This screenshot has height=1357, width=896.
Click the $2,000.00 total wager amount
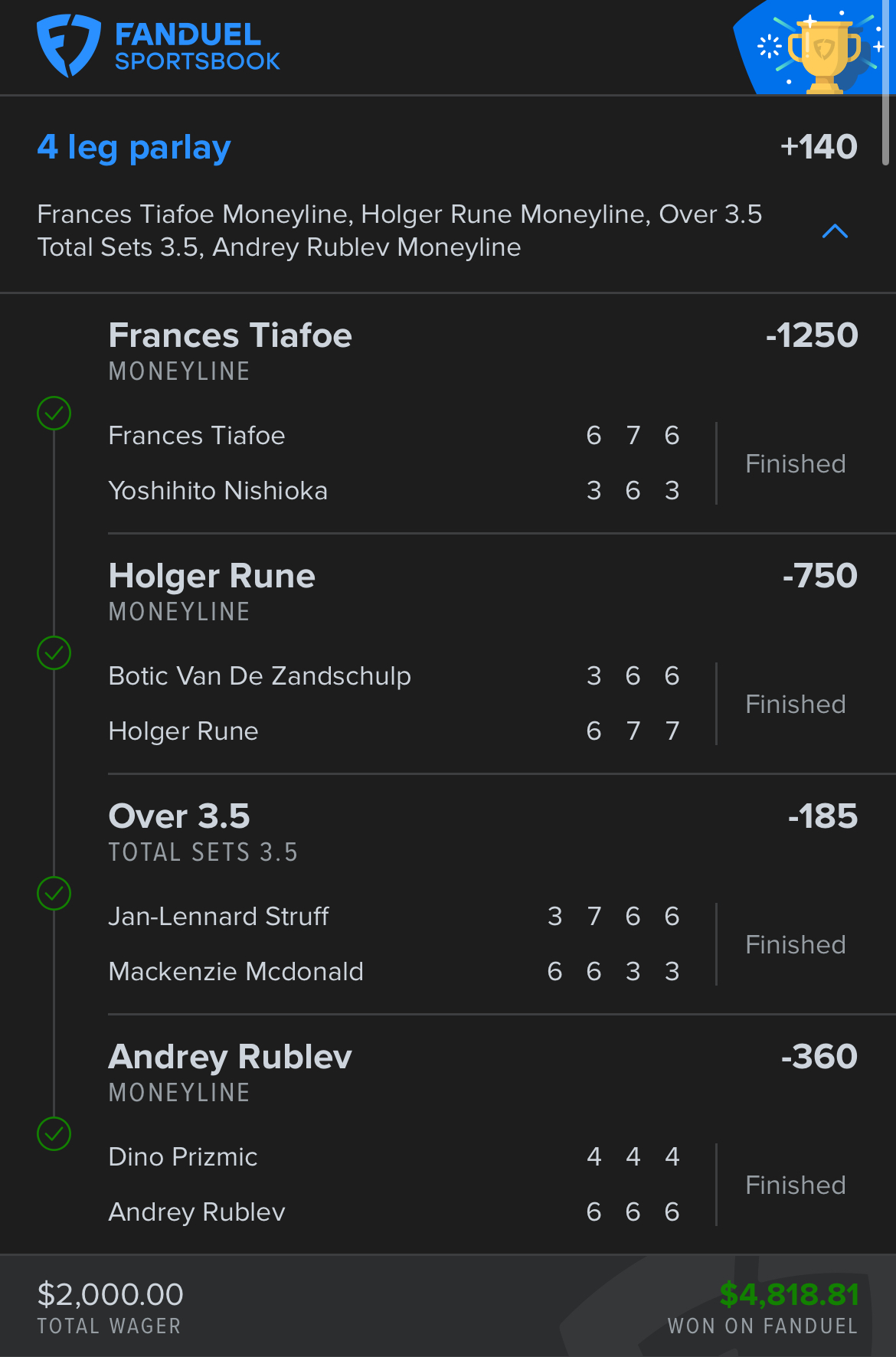[x=110, y=1295]
